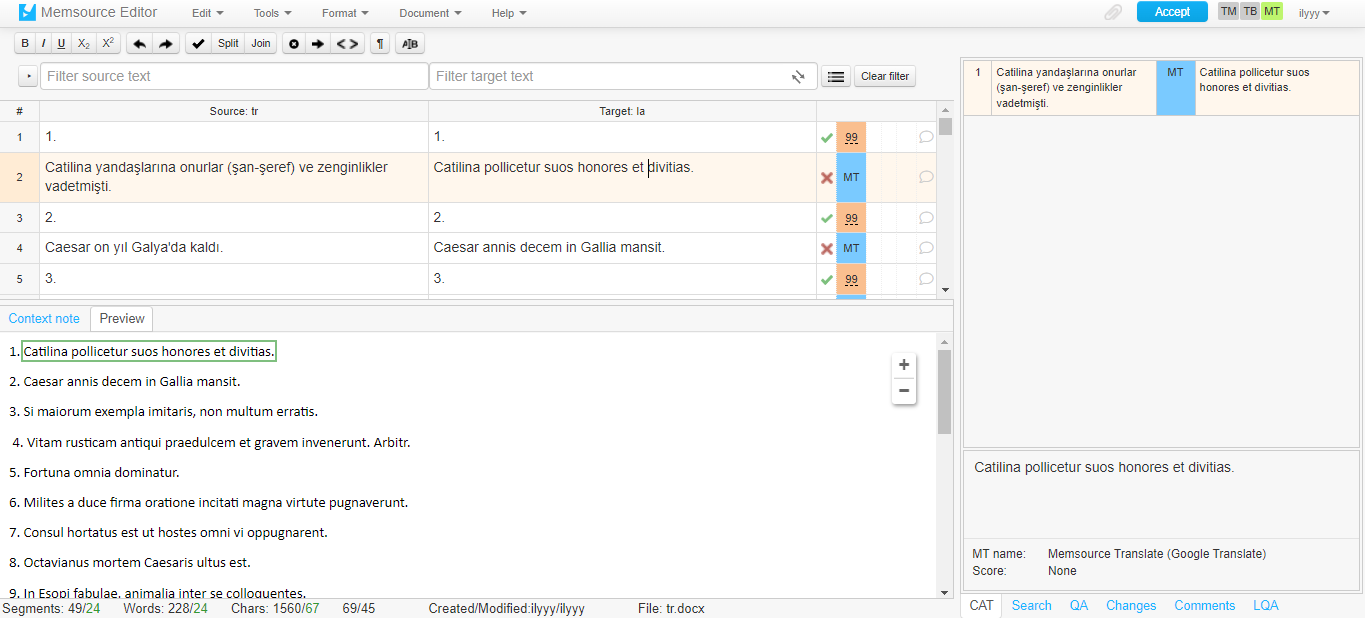Show hidden characters with the pilcrow button
The width and height of the screenshot is (1365, 618).
click(380, 43)
